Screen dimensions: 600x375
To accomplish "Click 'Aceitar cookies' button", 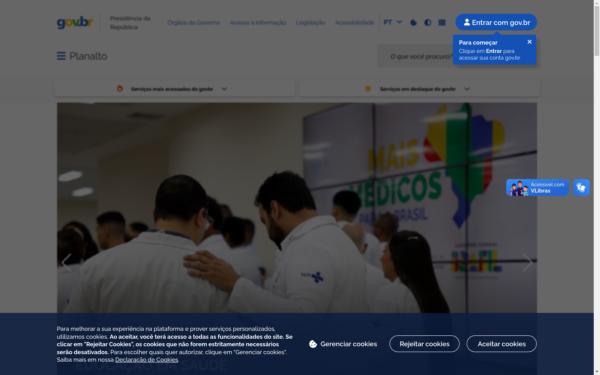I will (501, 344).
